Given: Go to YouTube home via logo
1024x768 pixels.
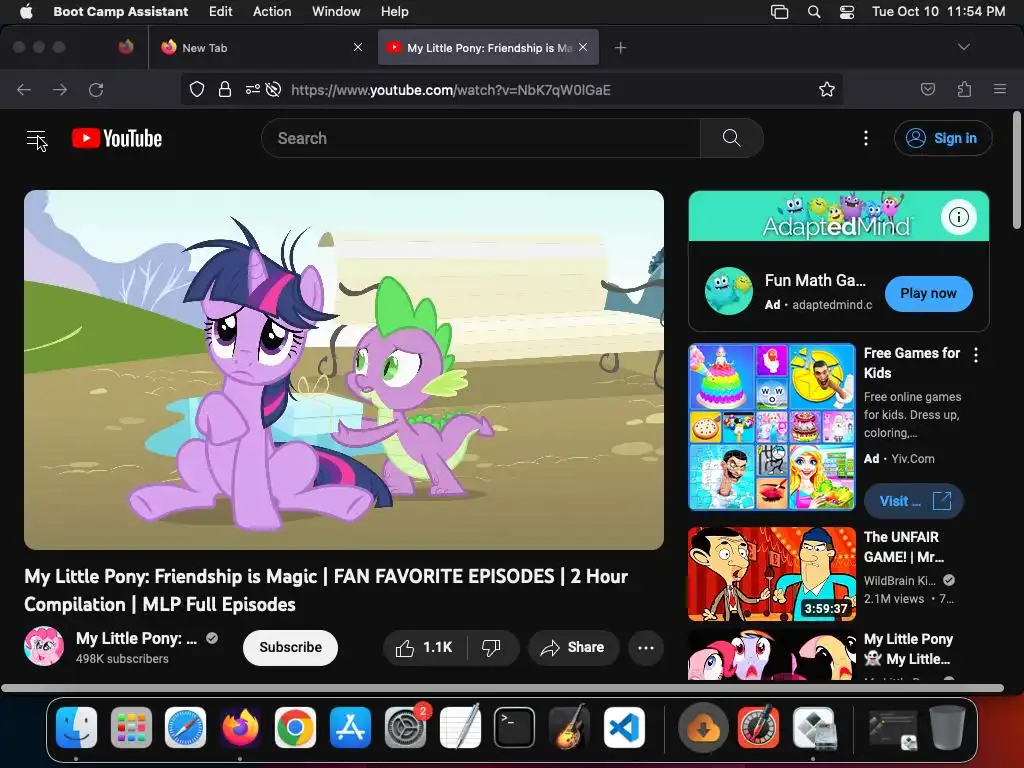Looking at the screenshot, I should coord(117,138).
